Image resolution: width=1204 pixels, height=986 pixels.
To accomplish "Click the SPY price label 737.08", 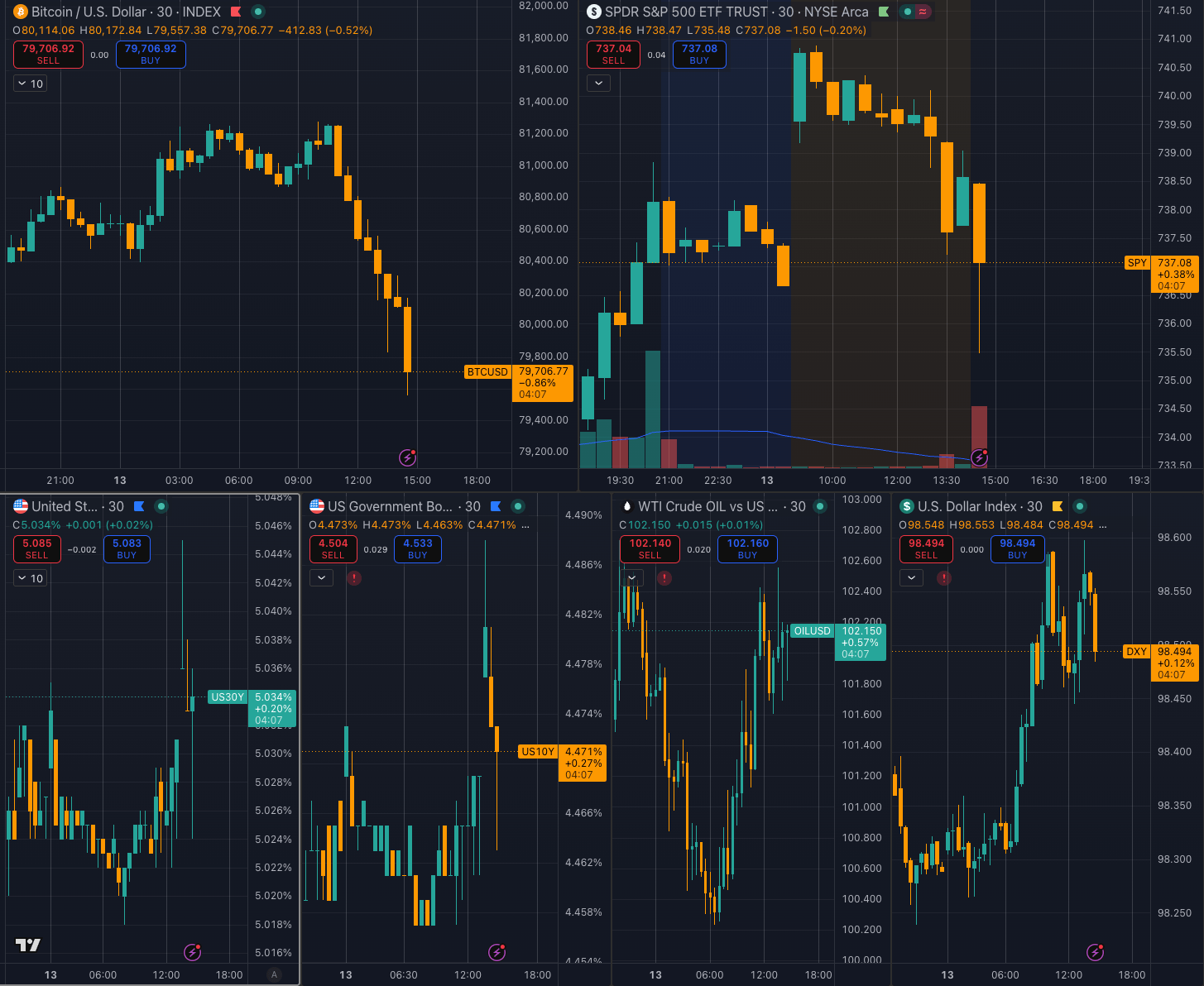I will (x=1174, y=274).
